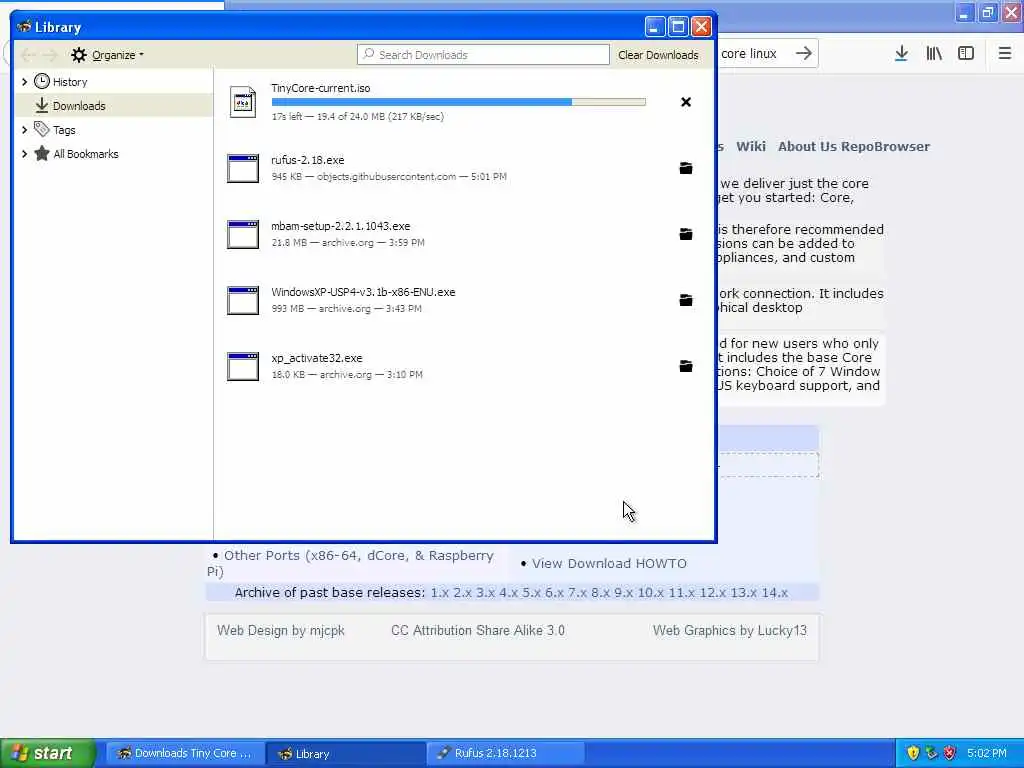1024x768 pixels.
Task: Open containing folder for xp_activate32.exe
Action: coord(686,366)
